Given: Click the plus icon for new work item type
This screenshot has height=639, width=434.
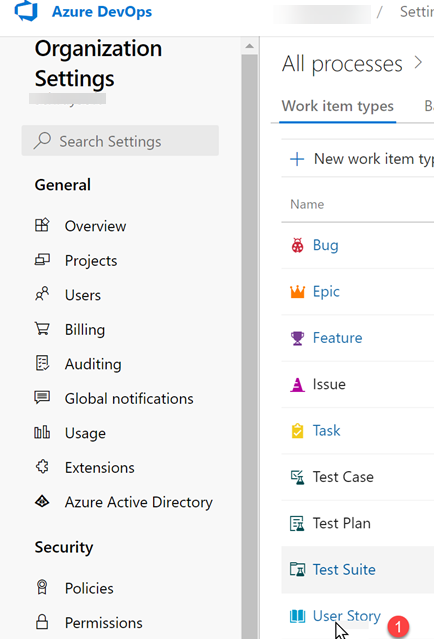Looking at the screenshot, I should click(x=297, y=159).
